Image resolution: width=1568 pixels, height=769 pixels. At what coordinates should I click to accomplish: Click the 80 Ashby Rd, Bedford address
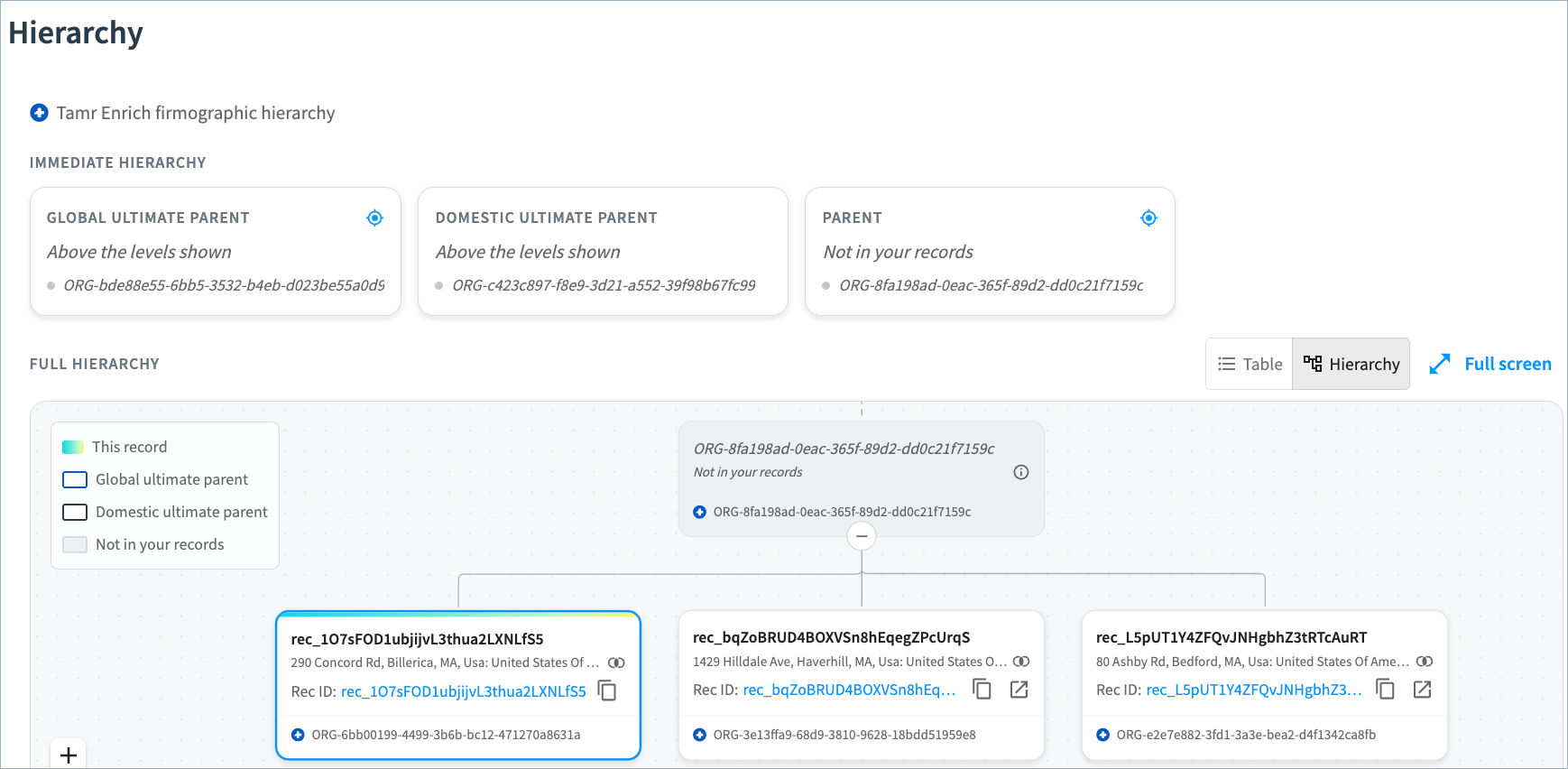(x=1252, y=662)
